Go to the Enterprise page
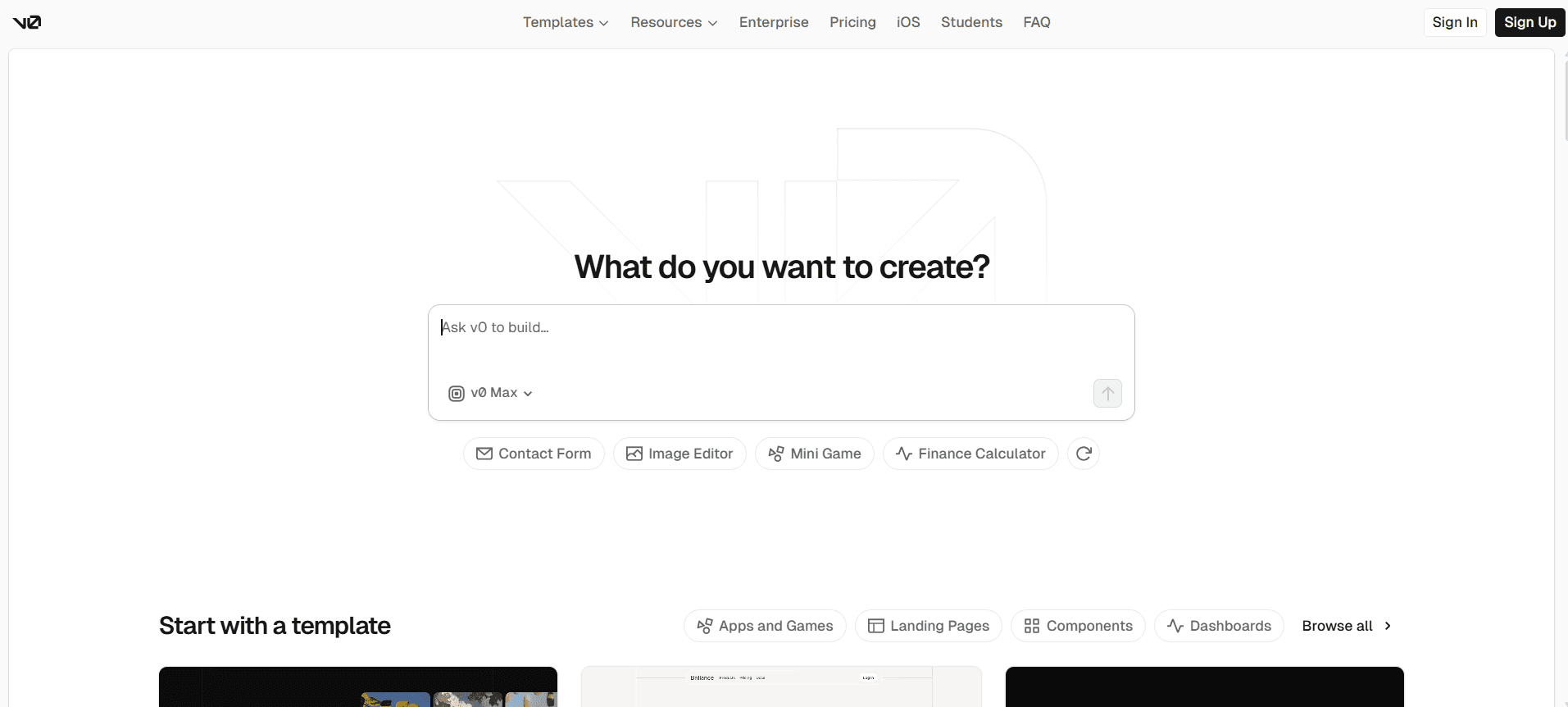The width and height of the screenshot is (1568, 707). click(x=774, y=22)
